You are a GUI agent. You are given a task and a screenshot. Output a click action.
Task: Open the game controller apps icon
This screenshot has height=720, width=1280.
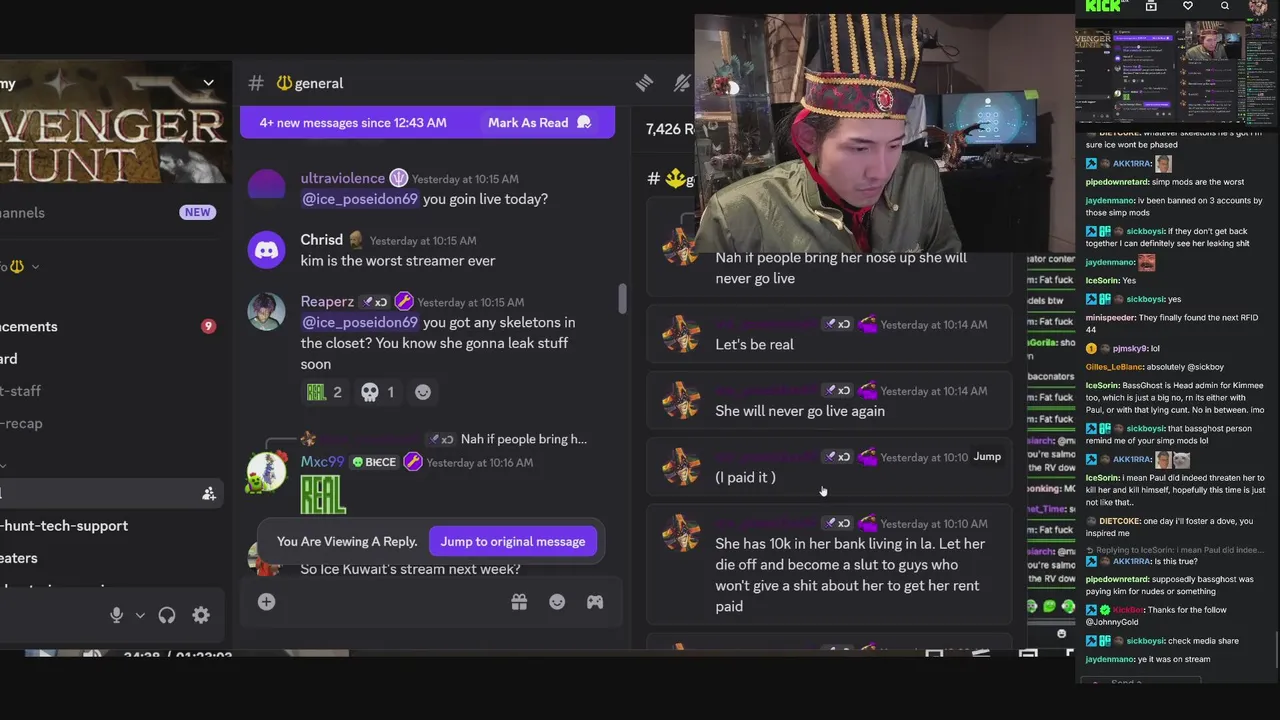(595, 602)
